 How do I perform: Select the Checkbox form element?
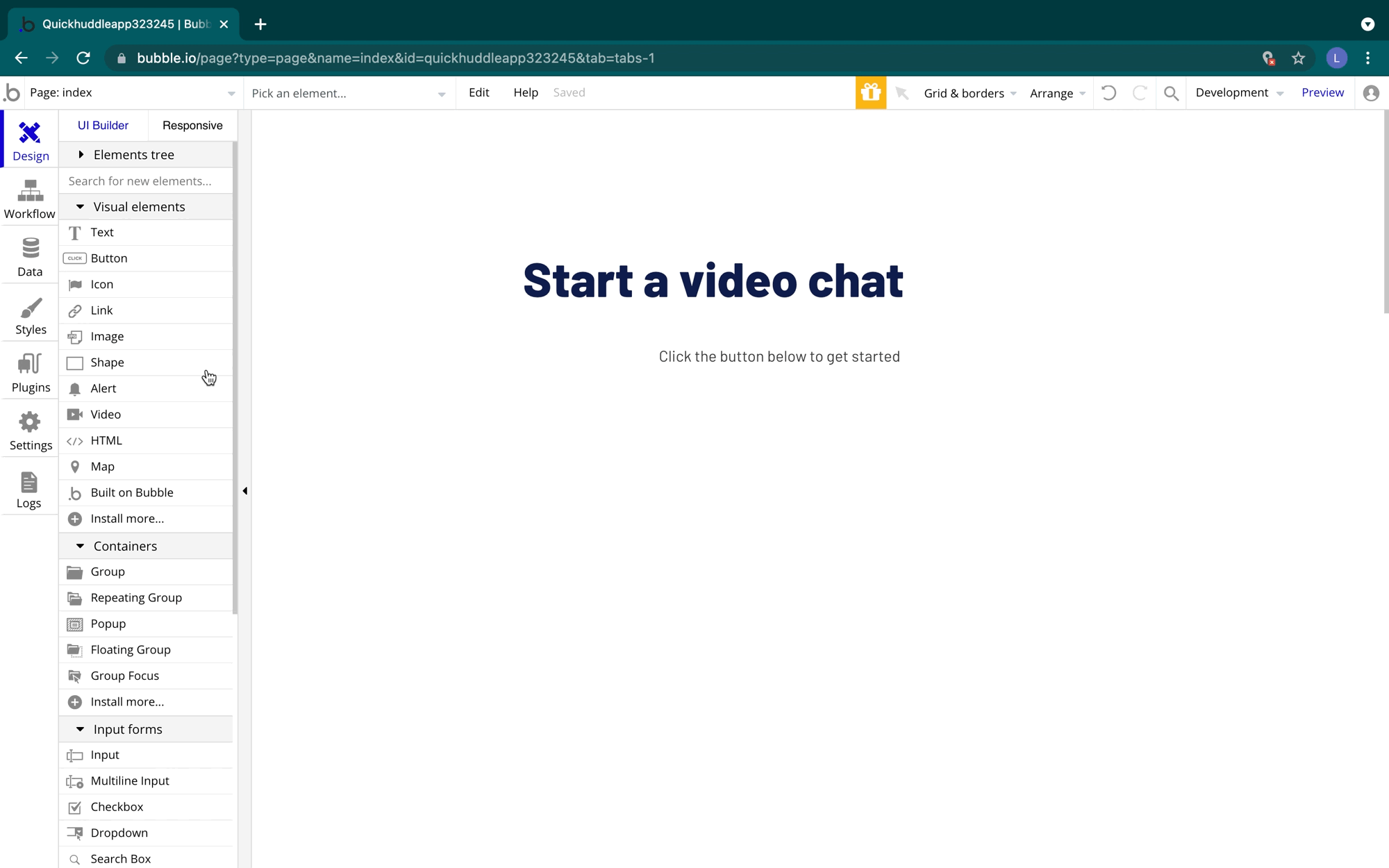point(146,808)
